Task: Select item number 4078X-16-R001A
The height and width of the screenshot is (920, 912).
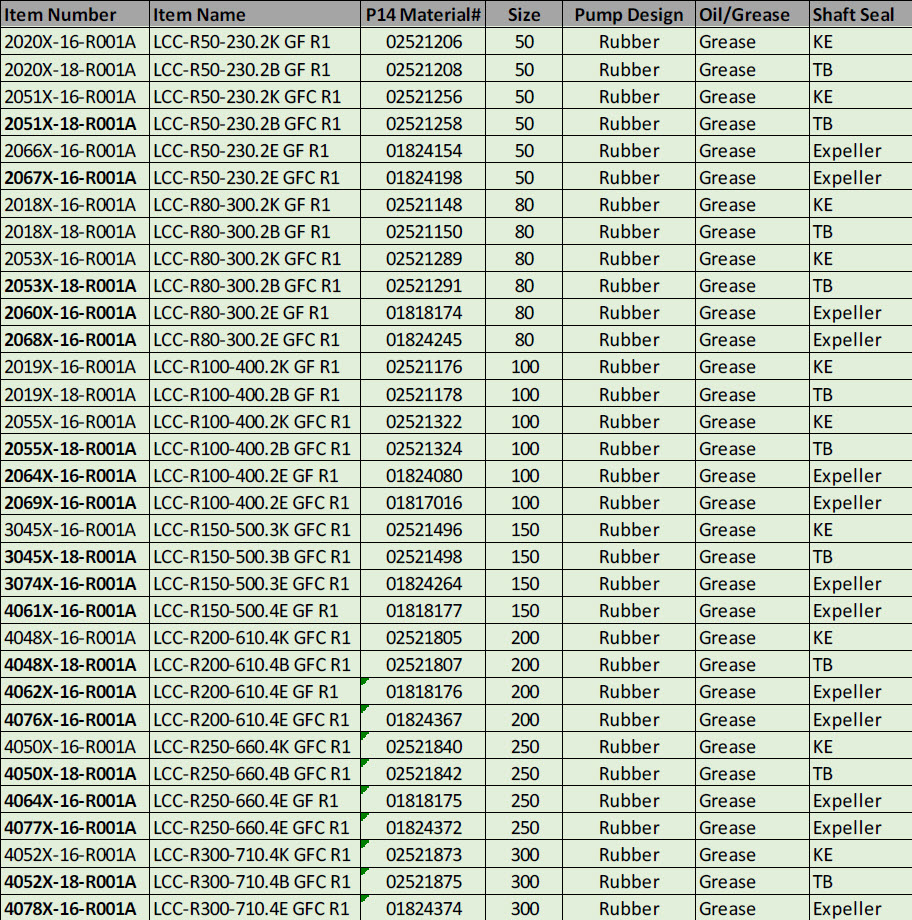Action: (x=75, y=908)
